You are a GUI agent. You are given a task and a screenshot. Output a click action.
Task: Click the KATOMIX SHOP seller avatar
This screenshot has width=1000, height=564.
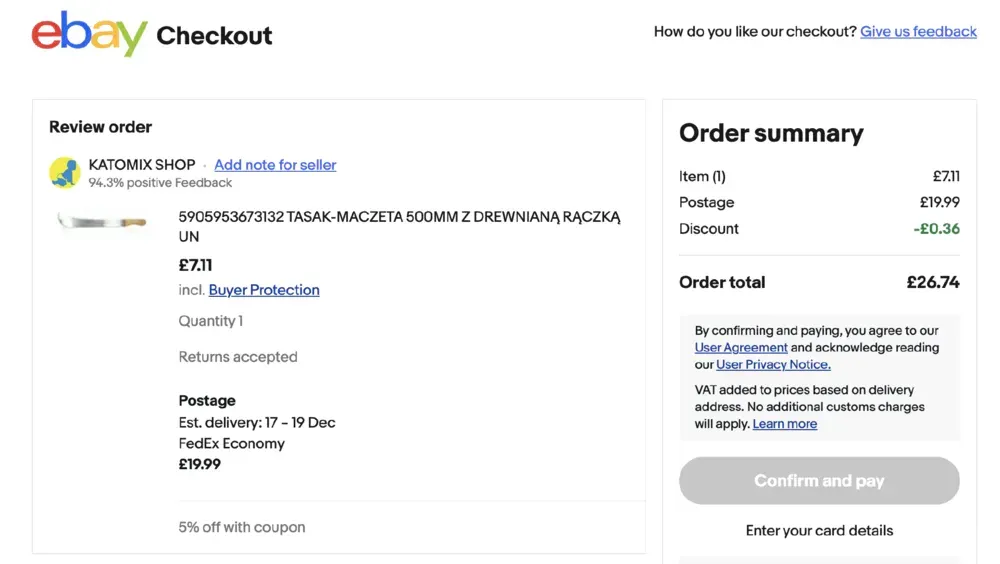65,173
